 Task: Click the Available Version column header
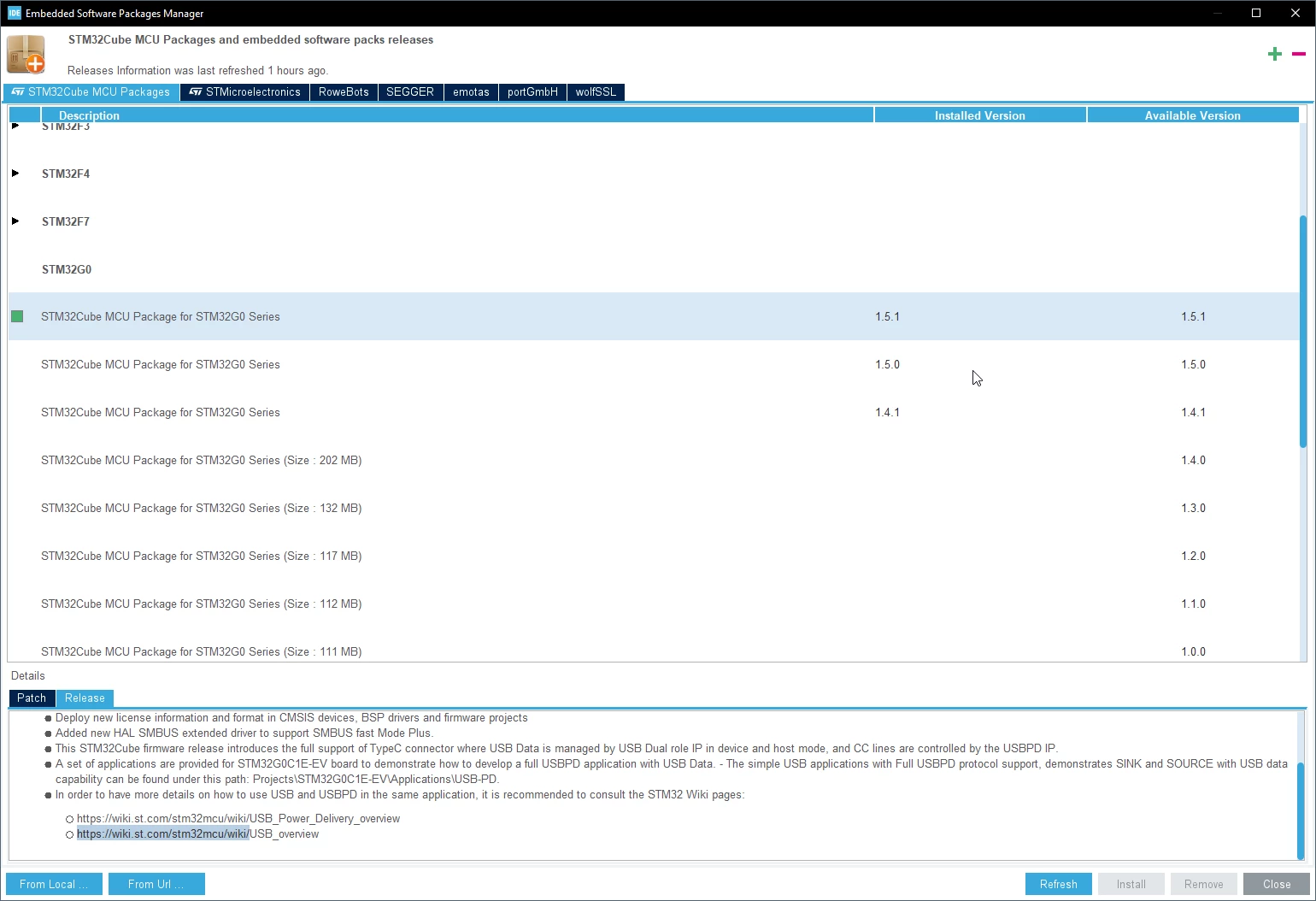[1193, 115]
